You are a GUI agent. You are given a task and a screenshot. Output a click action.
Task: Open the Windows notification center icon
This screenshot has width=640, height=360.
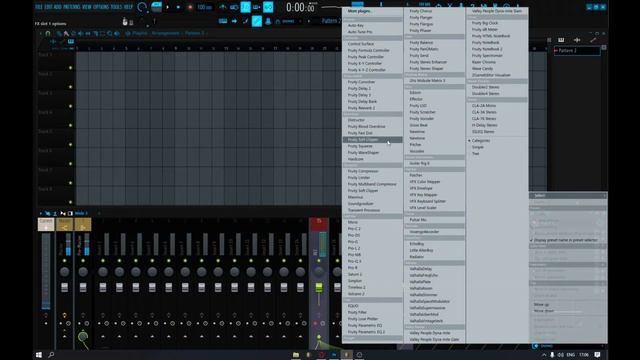597,355
